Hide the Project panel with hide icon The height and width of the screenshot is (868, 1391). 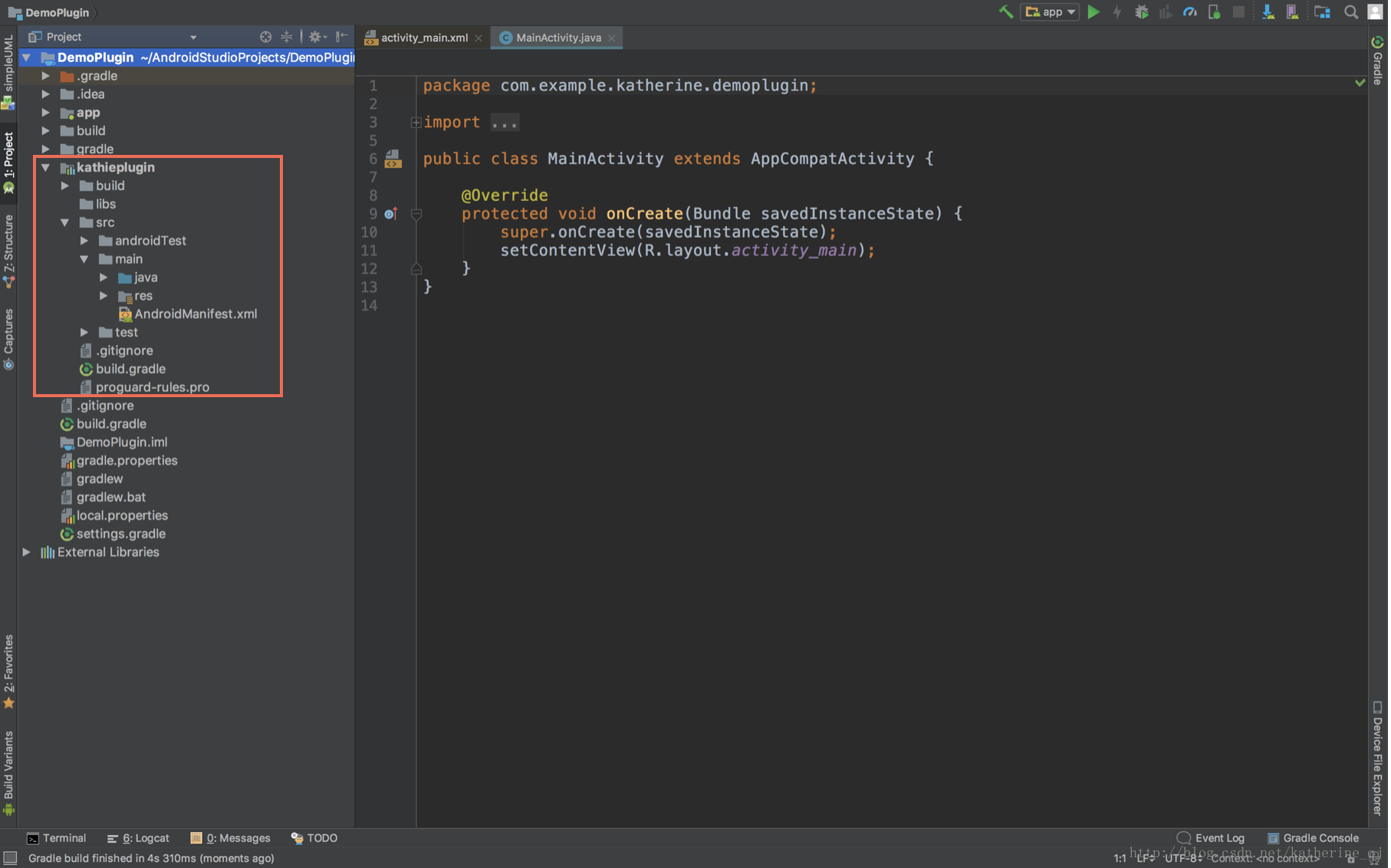(342, 37)
